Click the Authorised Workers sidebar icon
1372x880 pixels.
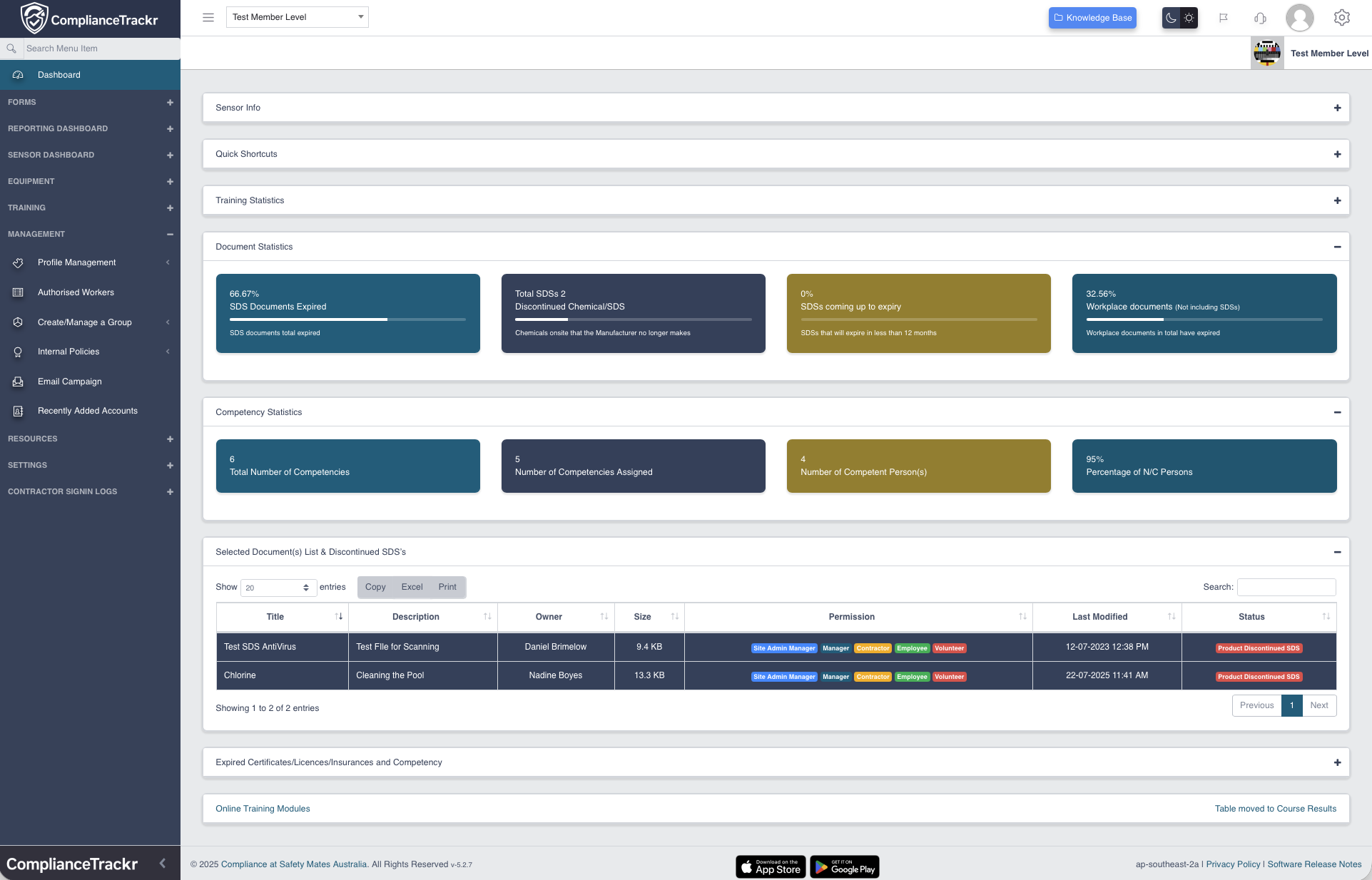(18, 292)
